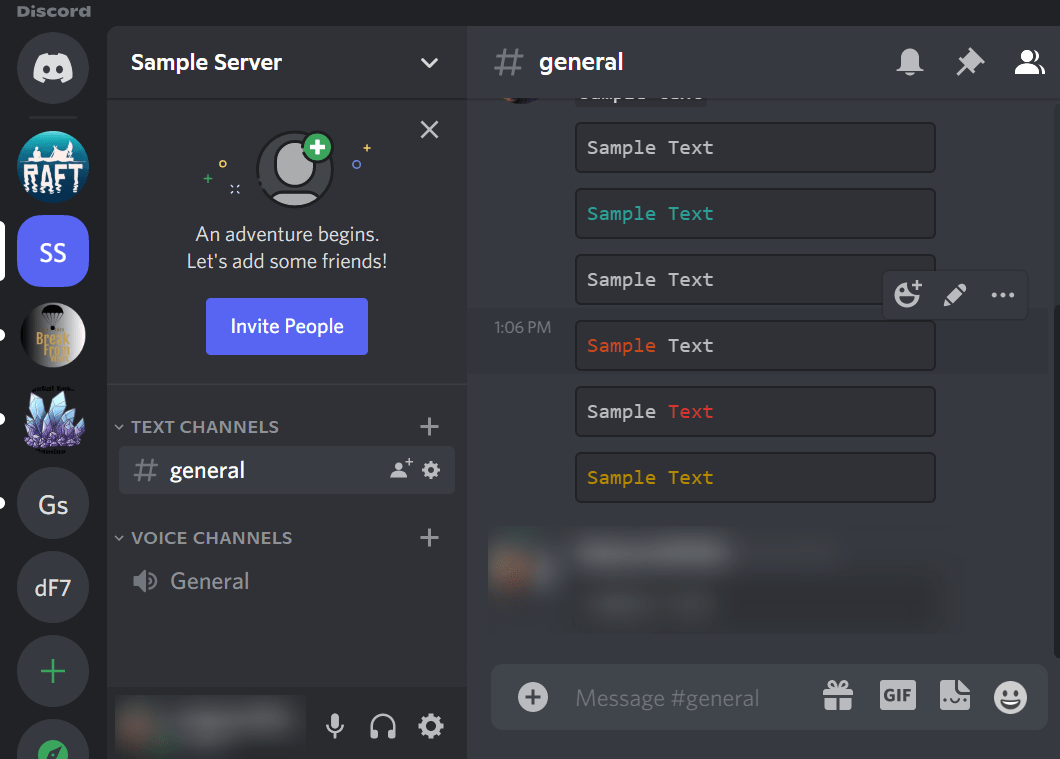Deafen audio with the headphones icon

[x=382, y=726]
